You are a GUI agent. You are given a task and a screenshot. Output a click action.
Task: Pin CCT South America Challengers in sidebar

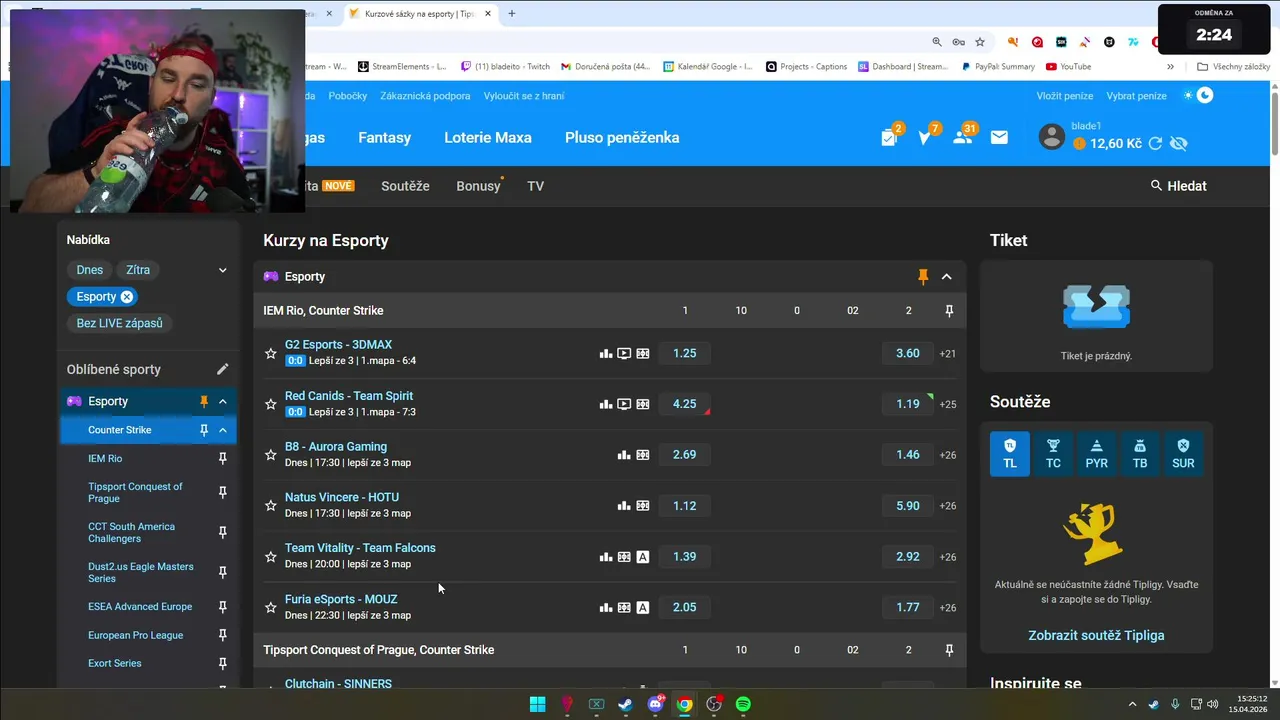(223, 533)
